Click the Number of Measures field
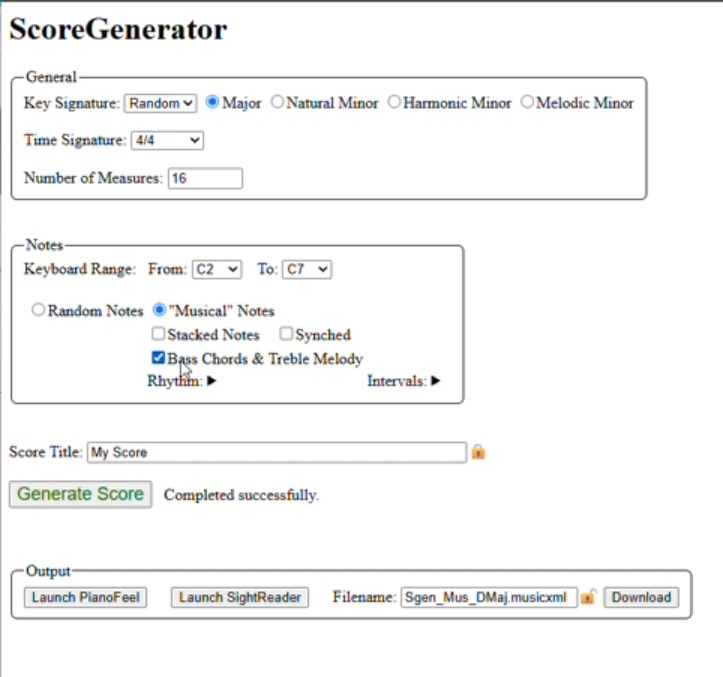Viewport: 723px width, 677px height. (x=205, y=178)
